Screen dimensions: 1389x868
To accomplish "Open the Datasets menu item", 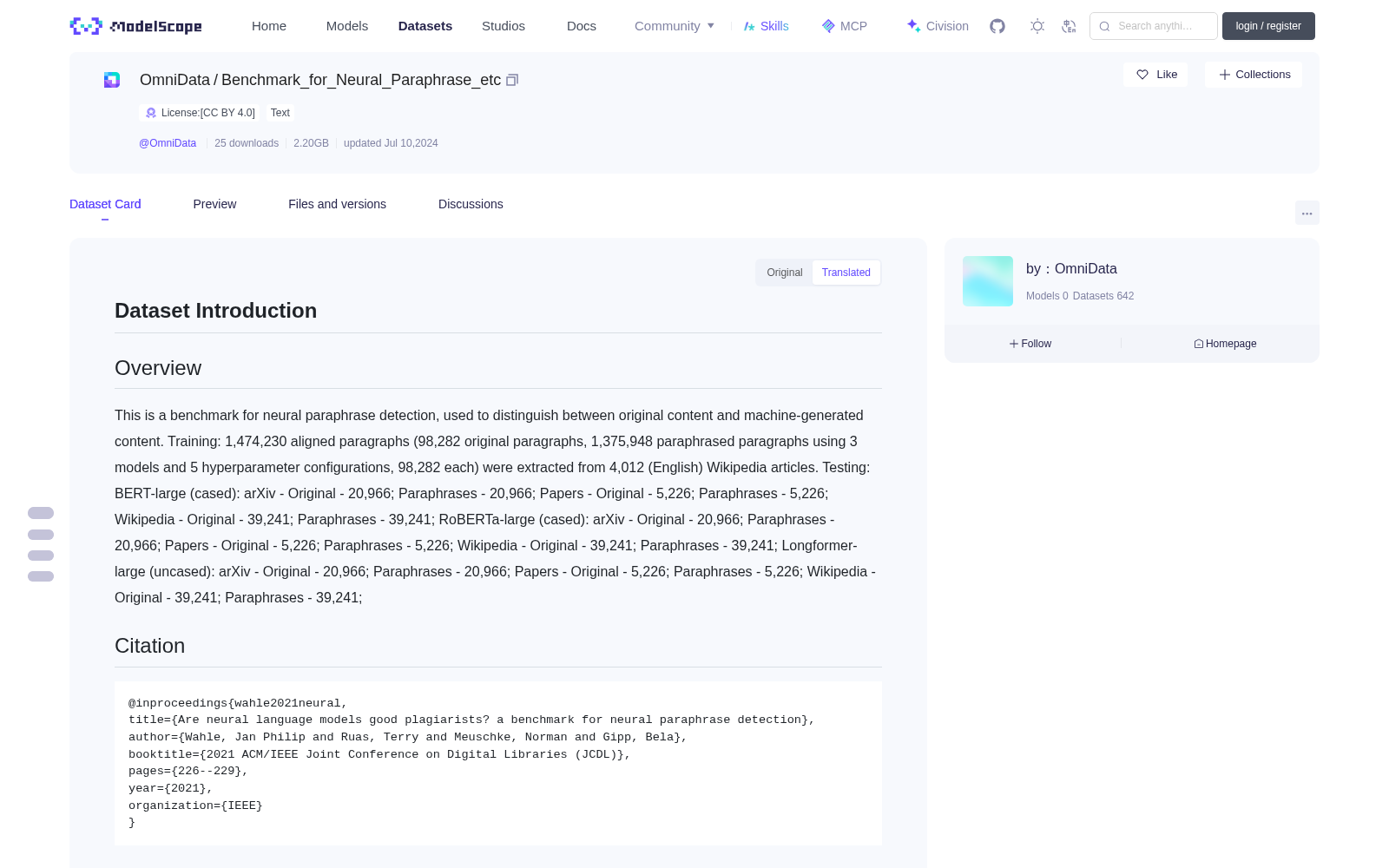I will point(425,26).
